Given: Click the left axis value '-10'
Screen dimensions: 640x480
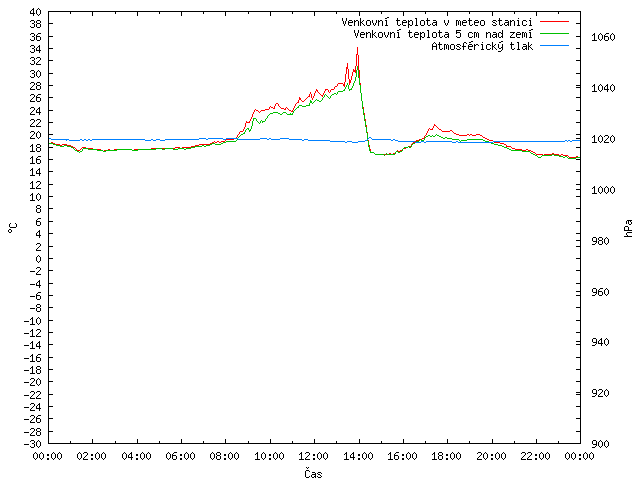Looking at the screenshot, I should coord(33,321).
